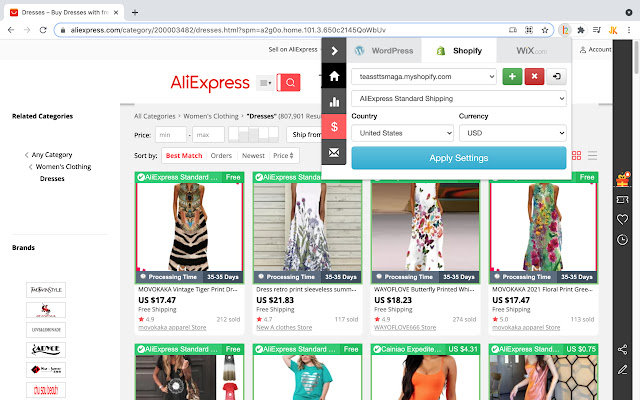Open MOVOKAKA 2021 Floral Print dress thumbnail
This screenshot has height=400, width=640.
pos(543,227)
